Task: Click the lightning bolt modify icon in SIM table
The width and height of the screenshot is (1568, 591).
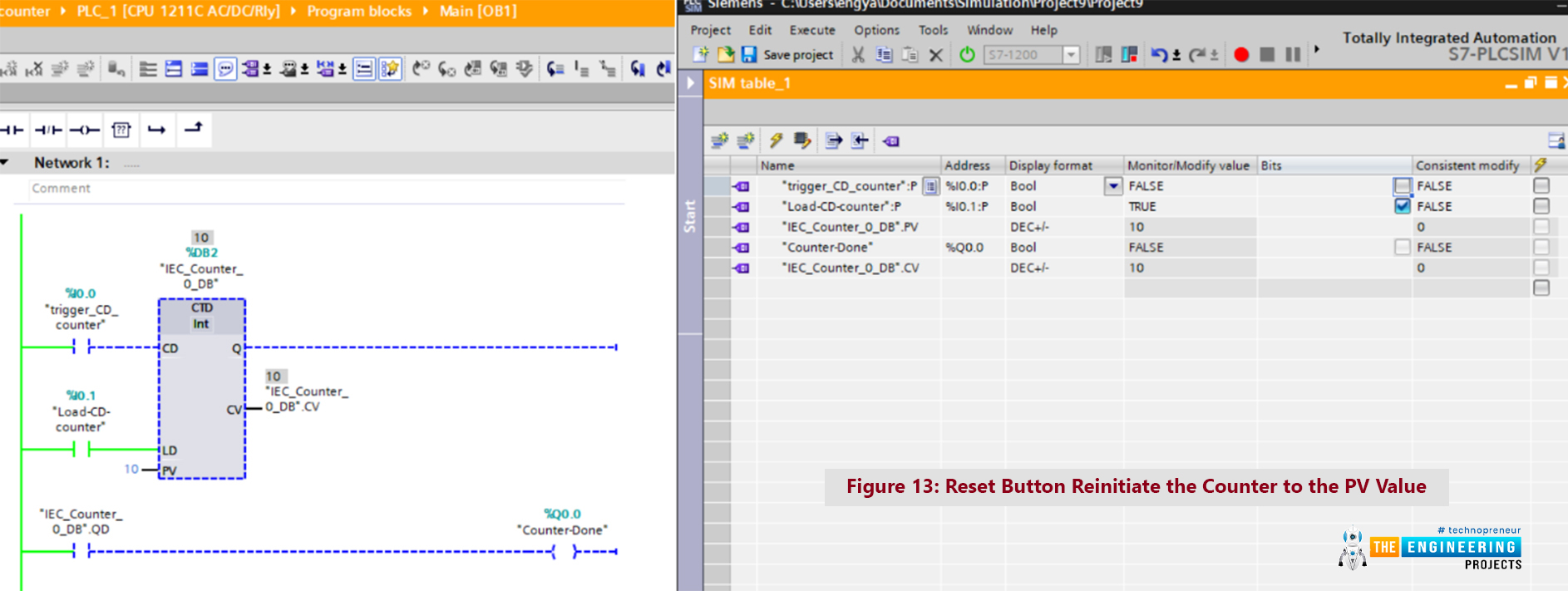Action: click(x=776, y=140)
